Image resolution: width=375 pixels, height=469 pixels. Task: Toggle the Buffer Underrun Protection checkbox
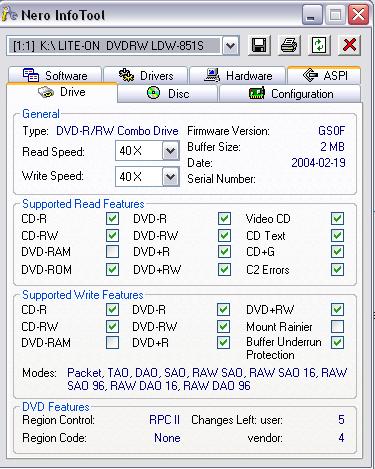(x=337, y=342)
